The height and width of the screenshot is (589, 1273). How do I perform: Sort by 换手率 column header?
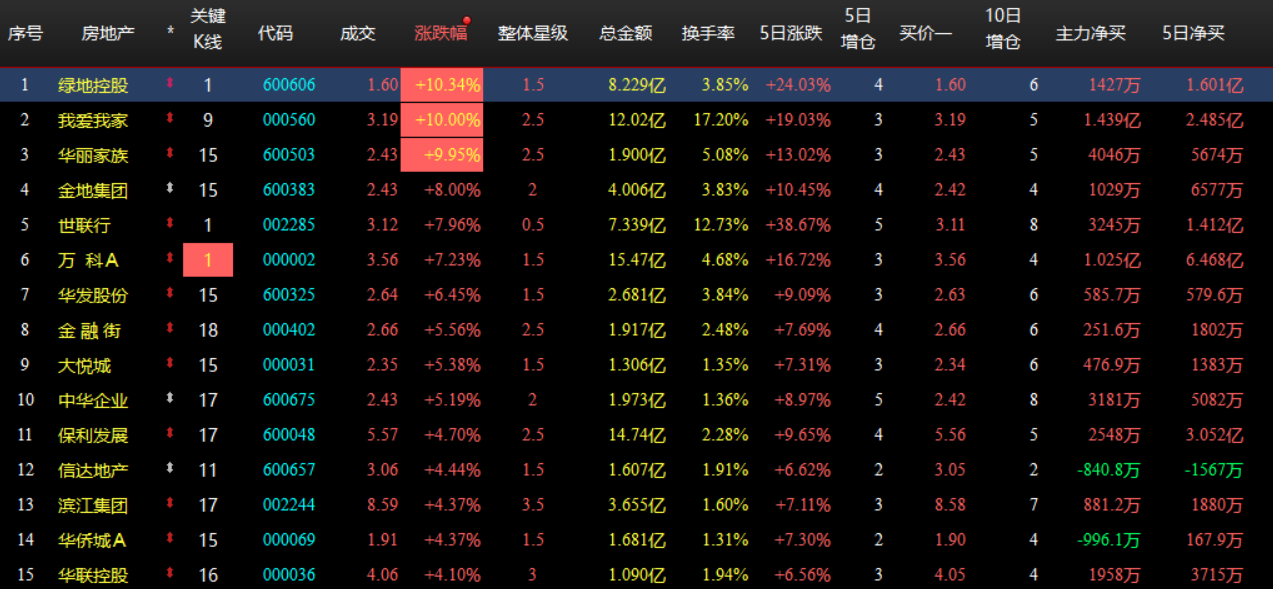(708, 33)
